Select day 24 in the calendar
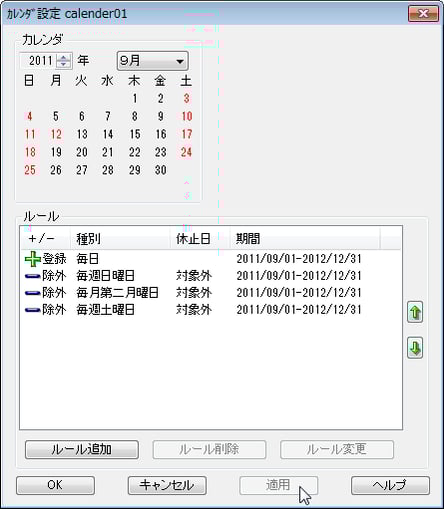The height and width of the screenshot is (509, 444). 187,153
